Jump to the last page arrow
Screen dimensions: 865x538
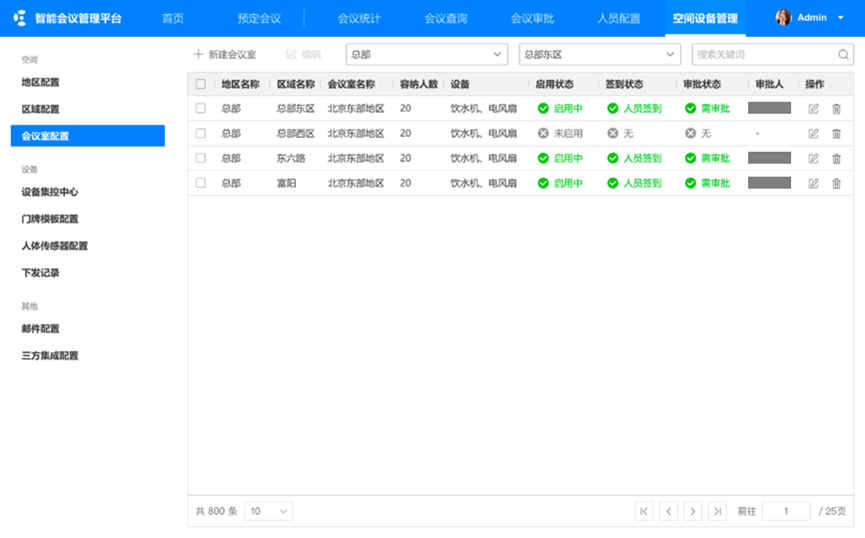point(717,511)
